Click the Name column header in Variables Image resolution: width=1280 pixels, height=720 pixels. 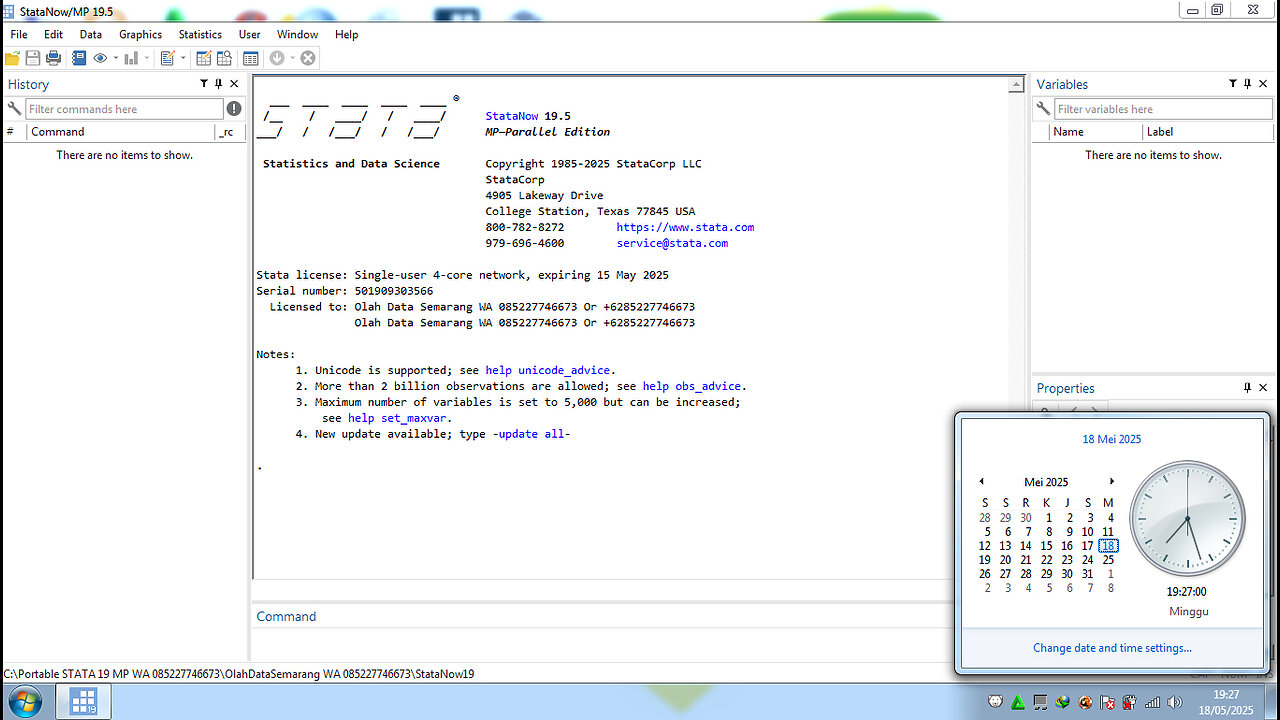pos(1095,132)
